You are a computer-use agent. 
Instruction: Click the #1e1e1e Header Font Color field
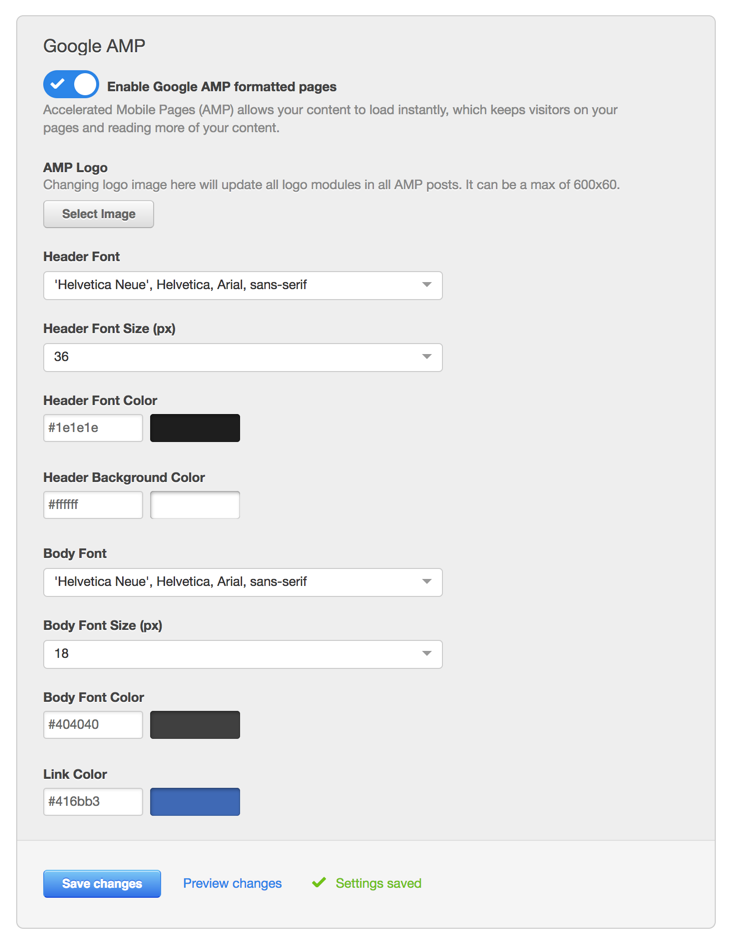tap(92, 427)
